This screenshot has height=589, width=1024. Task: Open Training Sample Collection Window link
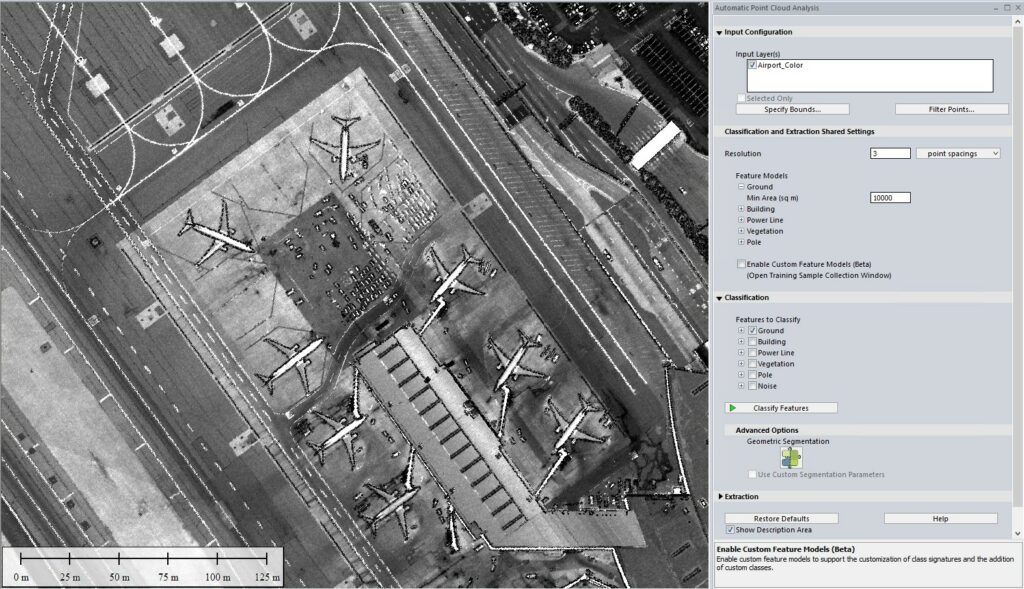point(819,276)
